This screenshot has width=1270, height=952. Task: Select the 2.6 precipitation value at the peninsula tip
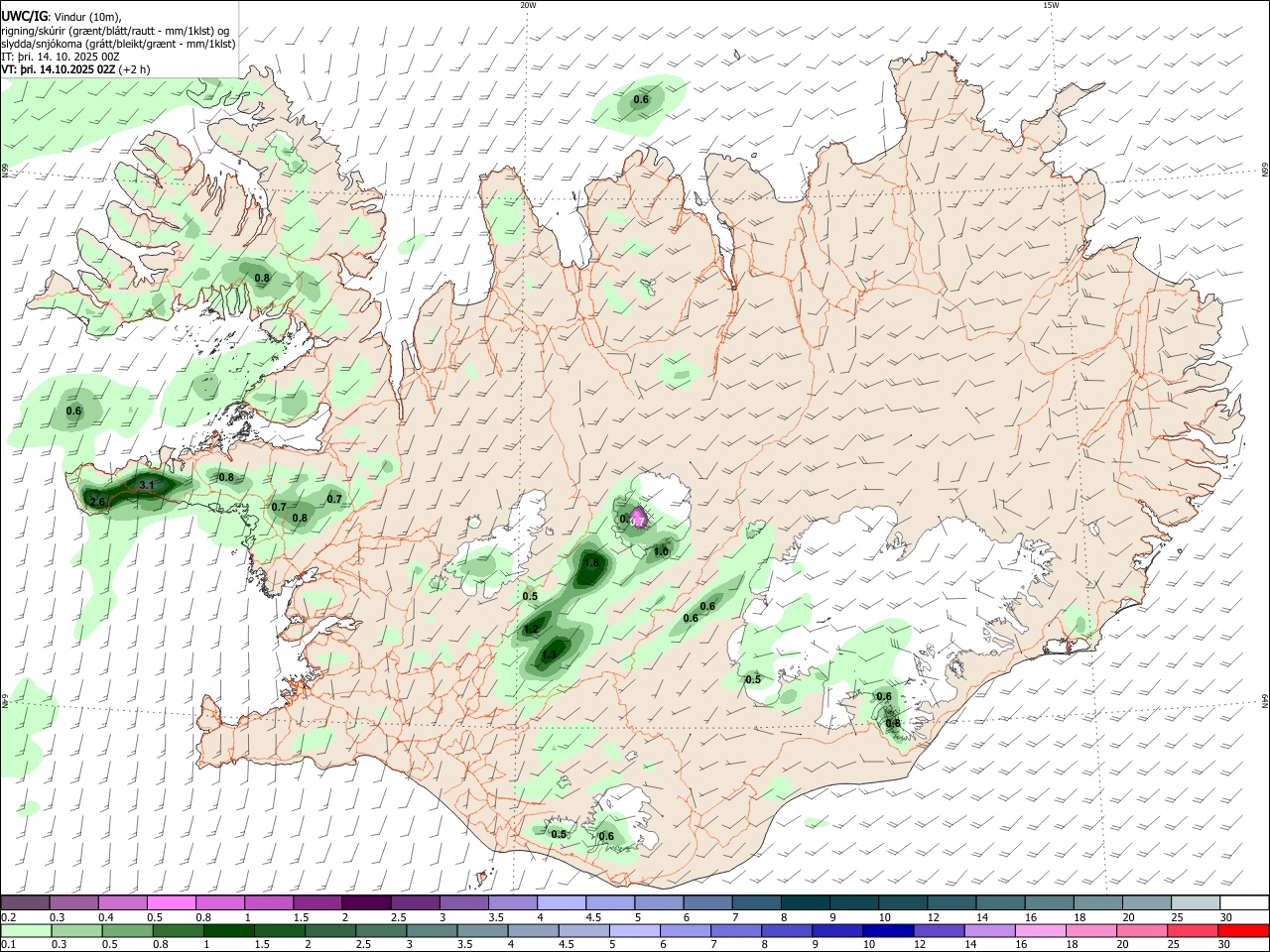97,503
